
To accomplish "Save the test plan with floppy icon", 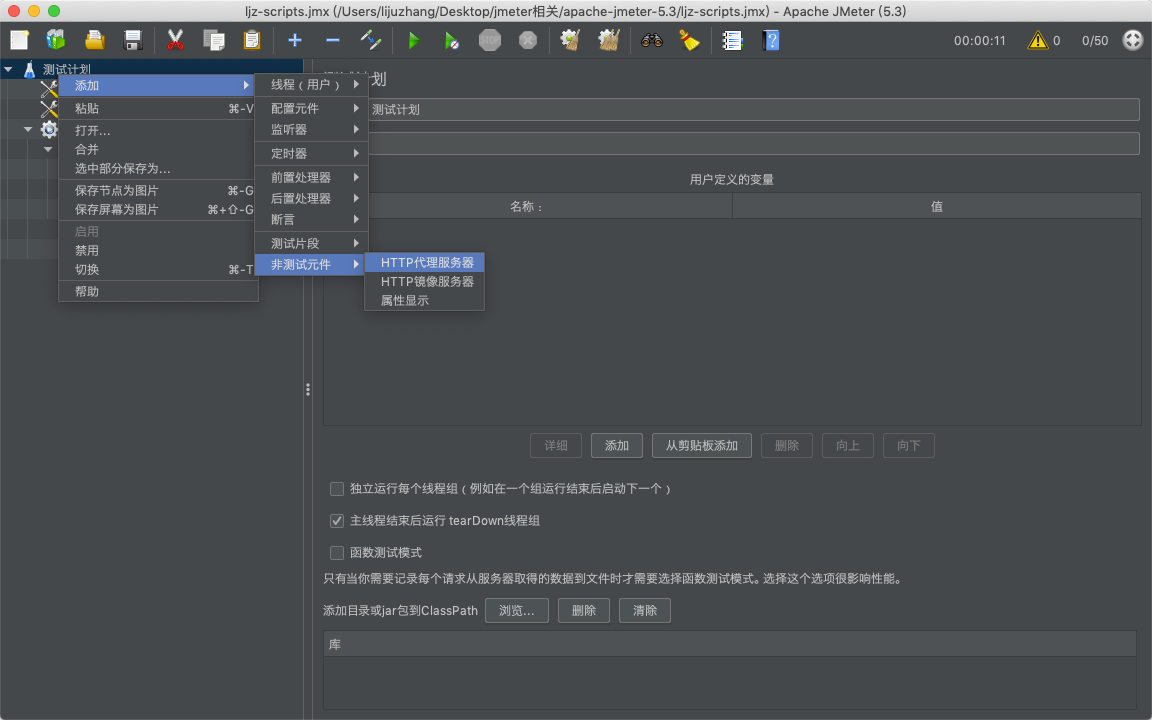I will click(133, 40).
